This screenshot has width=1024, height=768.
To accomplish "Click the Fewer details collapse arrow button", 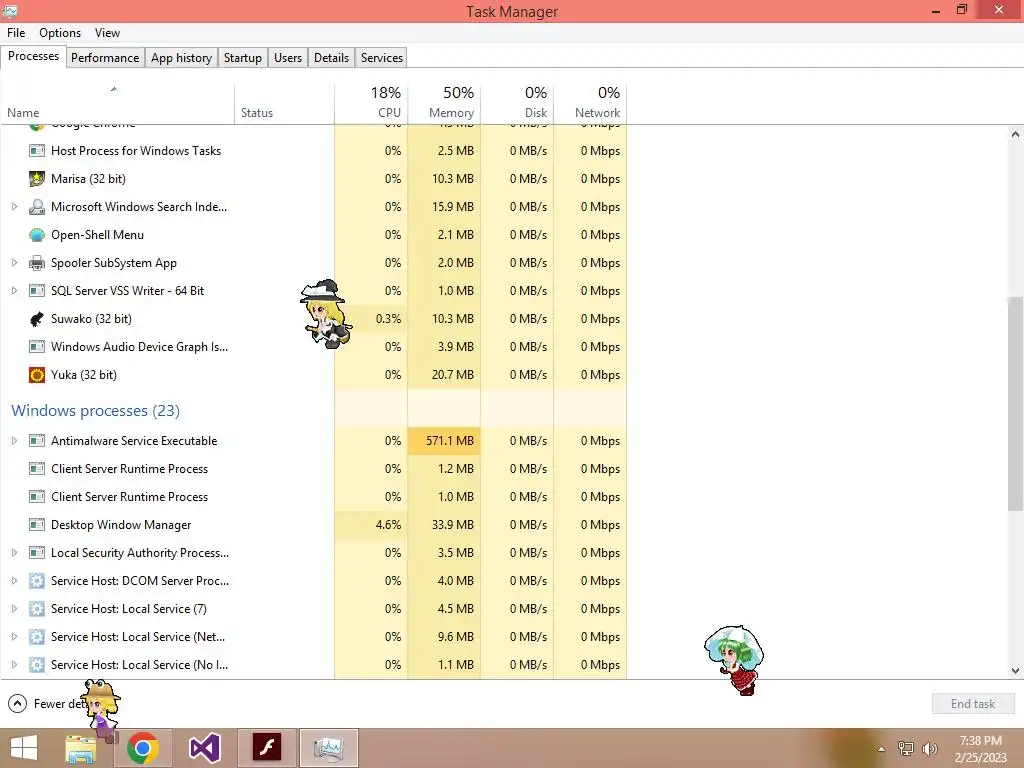I will 17,703.
